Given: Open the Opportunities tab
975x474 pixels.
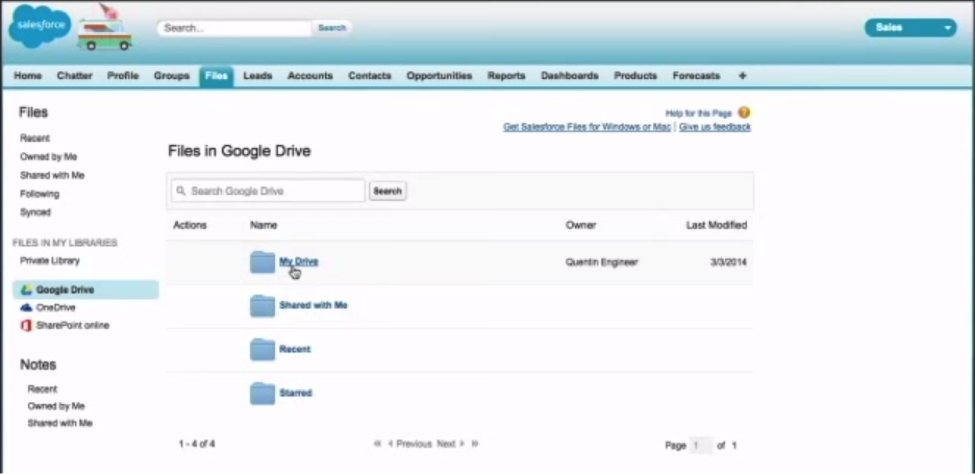Looking at the screenshot, I should tap(439, 76).
